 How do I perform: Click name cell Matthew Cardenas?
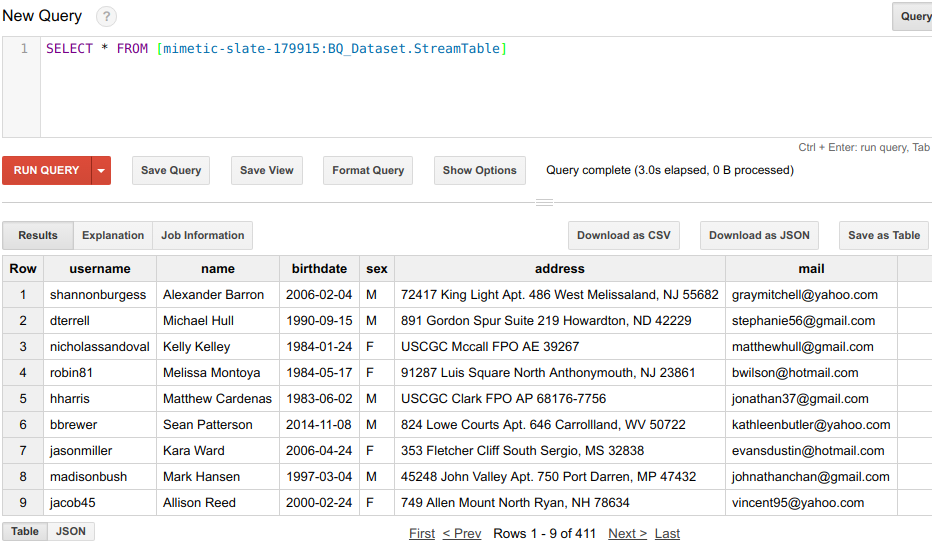(x=218, y=399)
